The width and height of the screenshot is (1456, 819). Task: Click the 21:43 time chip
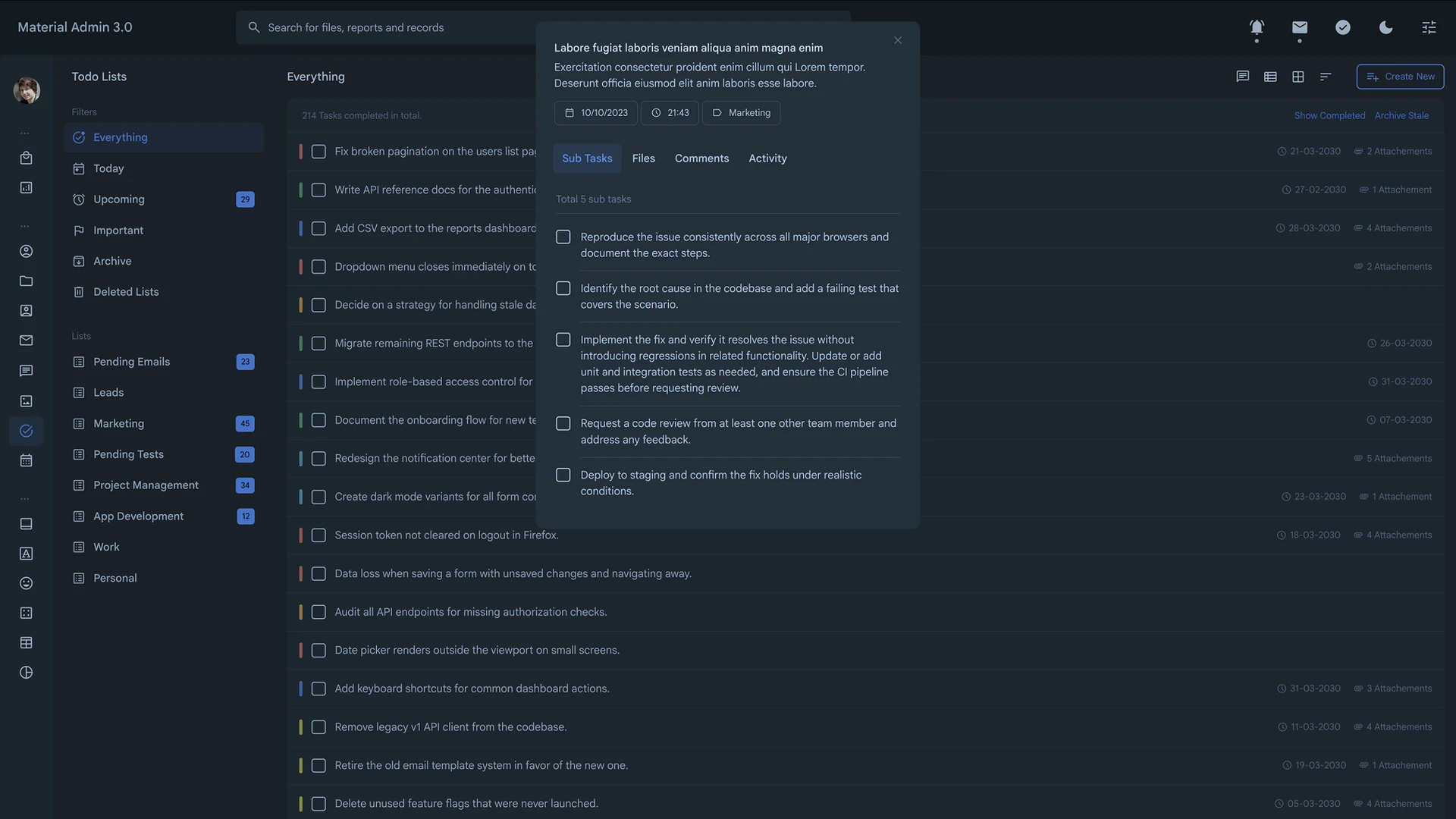pos(670,113)
